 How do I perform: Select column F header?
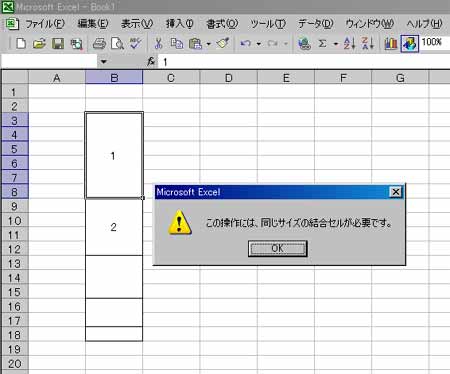[343, 78]
